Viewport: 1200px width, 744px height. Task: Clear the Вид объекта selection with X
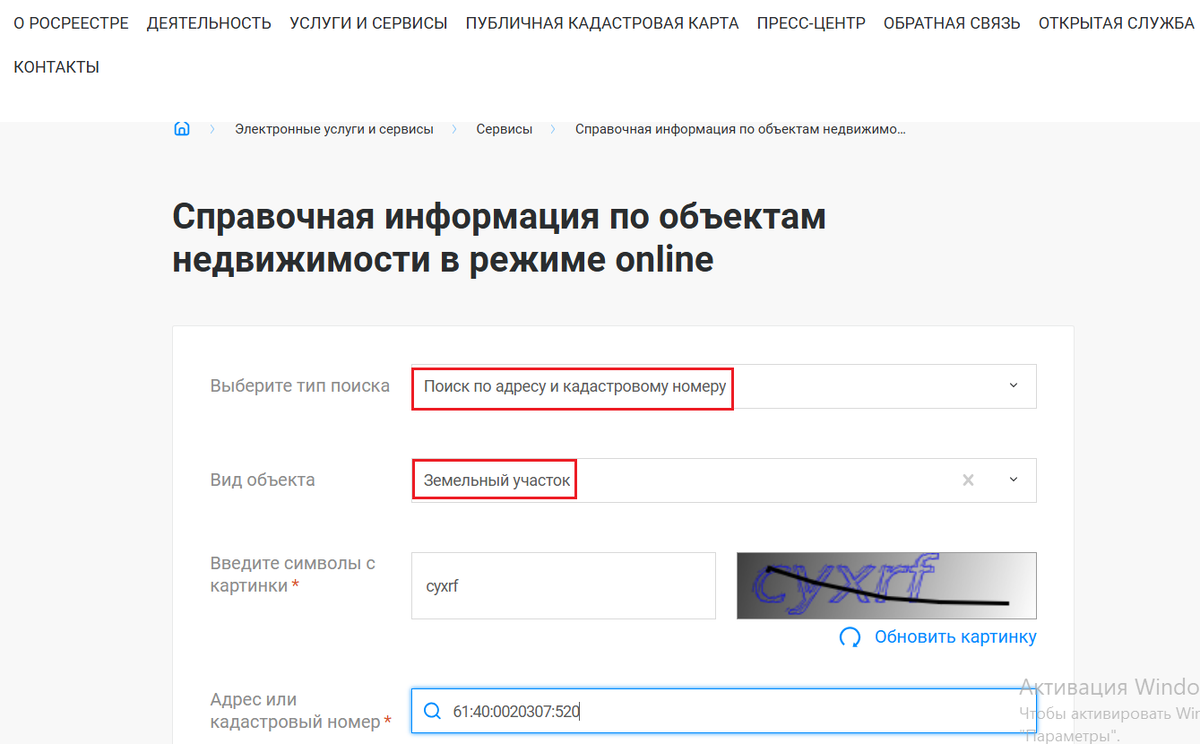(968, 480)
